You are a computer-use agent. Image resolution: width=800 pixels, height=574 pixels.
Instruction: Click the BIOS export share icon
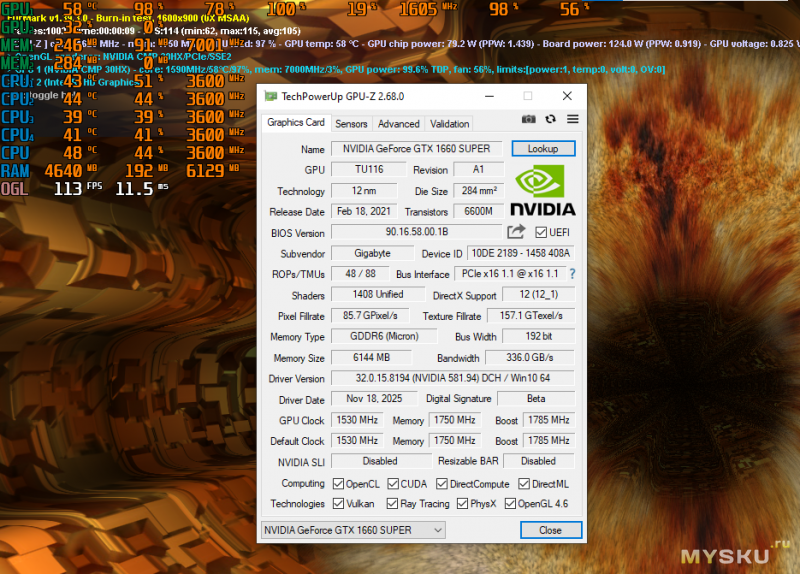point(516,232)
